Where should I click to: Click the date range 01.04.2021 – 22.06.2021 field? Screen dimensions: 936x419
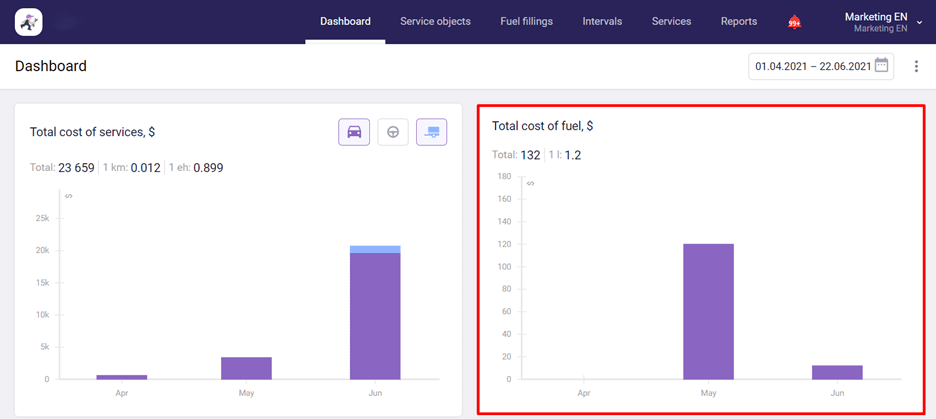[813, 66]
